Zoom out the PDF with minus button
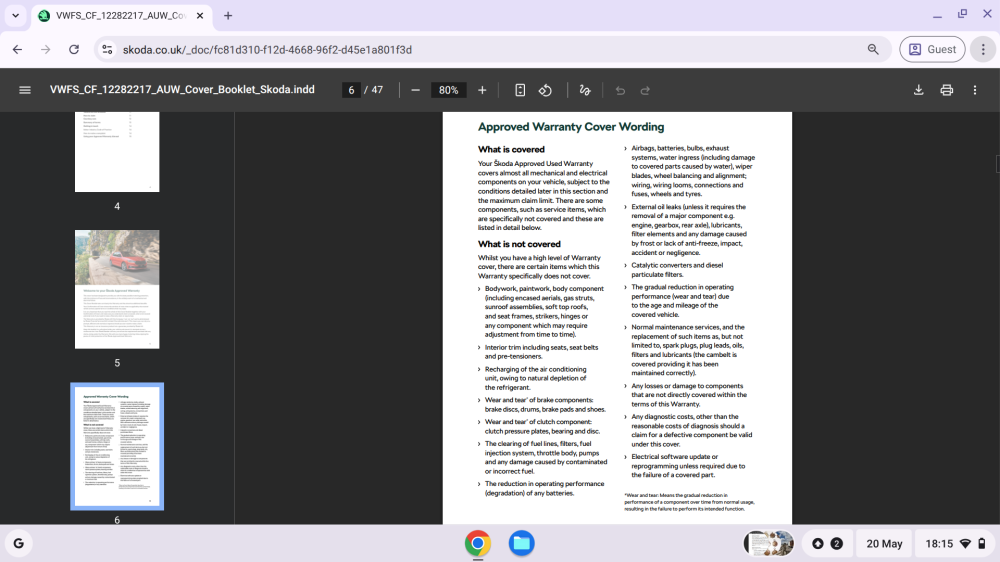Image resolution: width=1000 pixels, height=562 pixels. [x=415, y=90]
